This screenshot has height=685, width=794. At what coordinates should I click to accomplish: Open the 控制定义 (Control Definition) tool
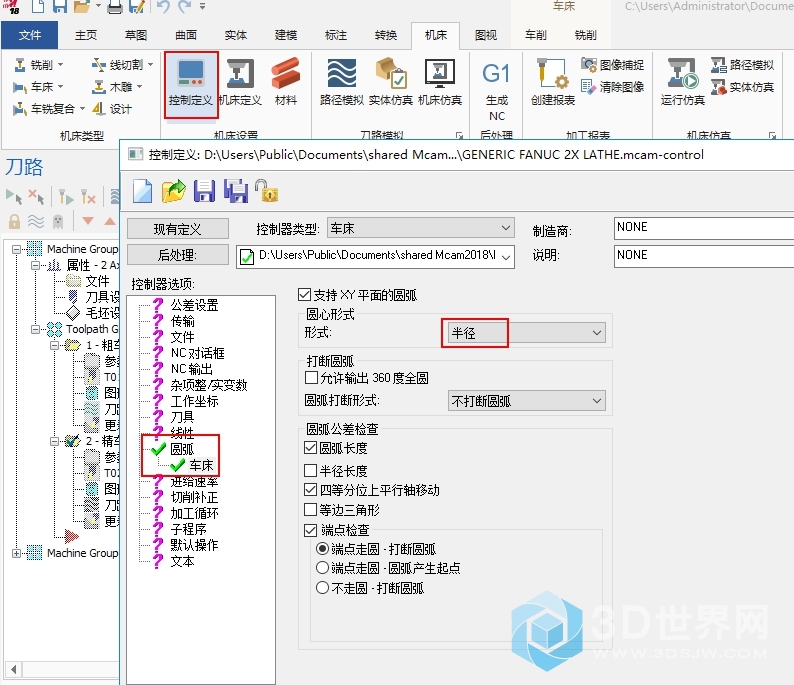(191, 84)
